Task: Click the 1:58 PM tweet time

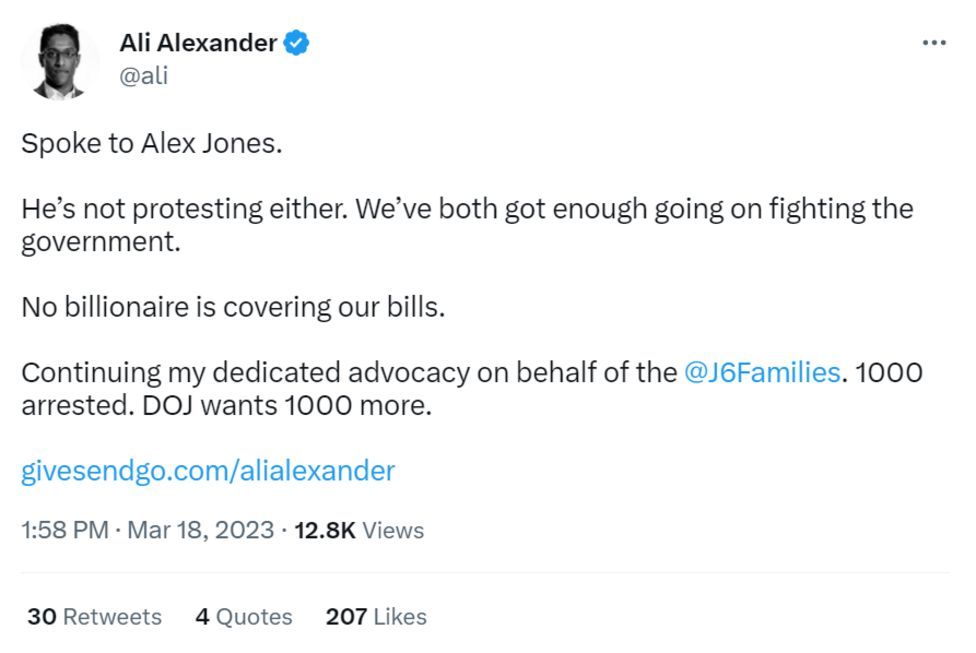Action: point(65,530)
